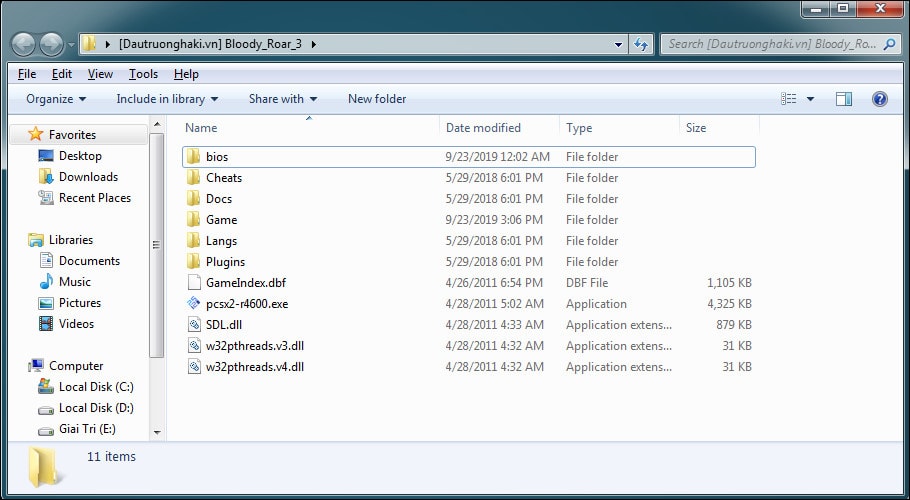Click the Back navigation arrow
Viewport: 910px width, 500px height.
[24, 44]
